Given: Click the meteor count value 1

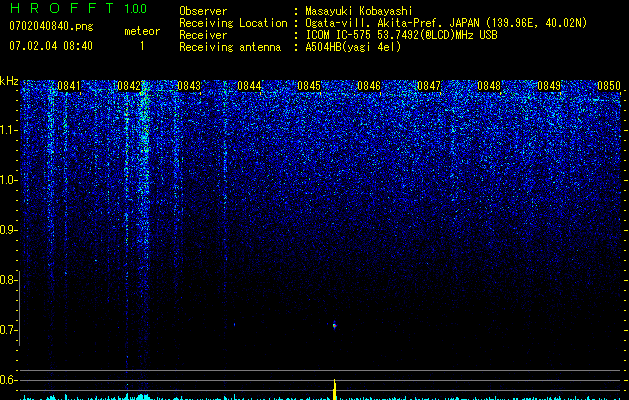Looking at the screenshot, I should (x=142, y=46).
